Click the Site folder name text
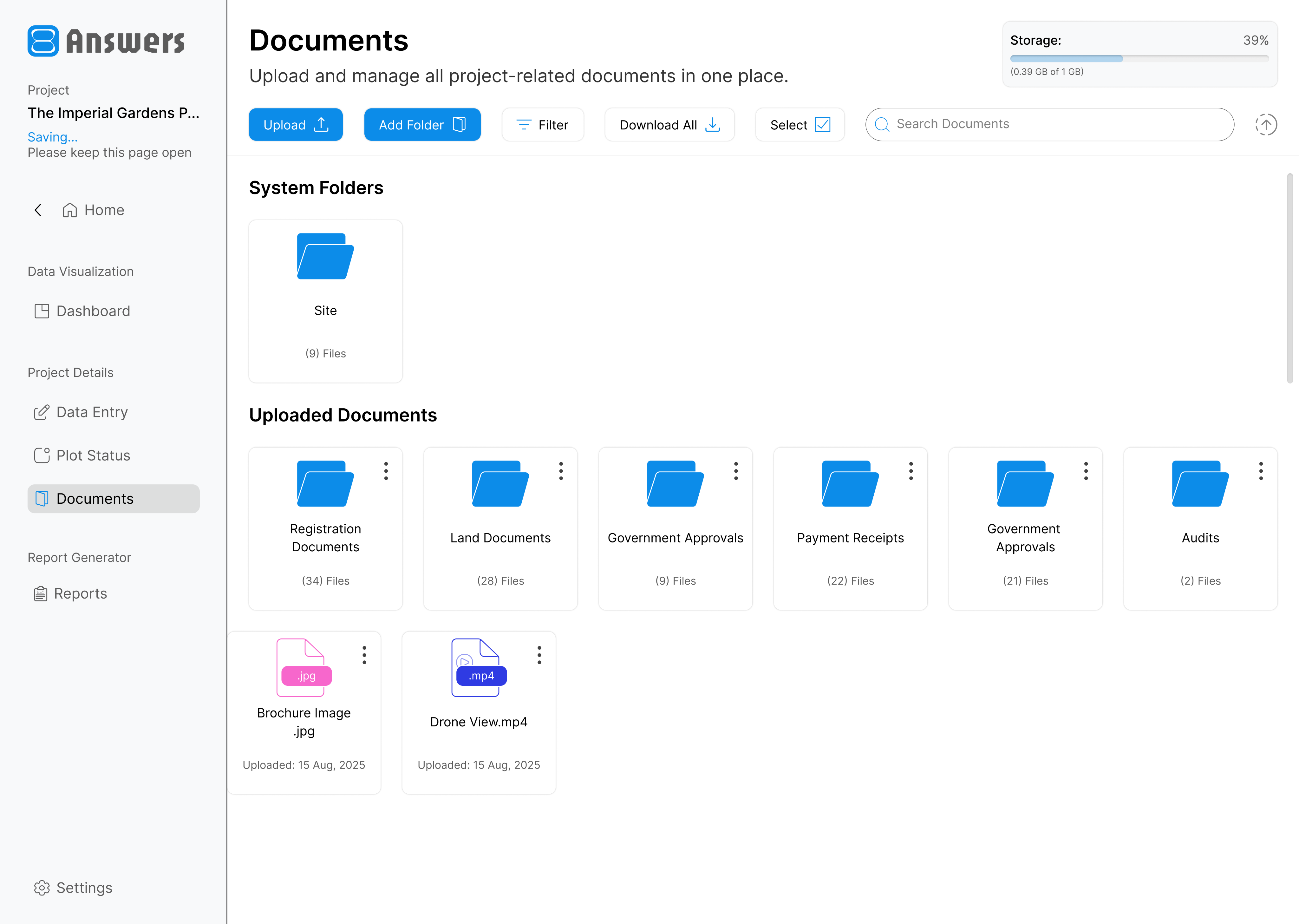Viewport: 1299px width, 924px height. pos(325,311)
